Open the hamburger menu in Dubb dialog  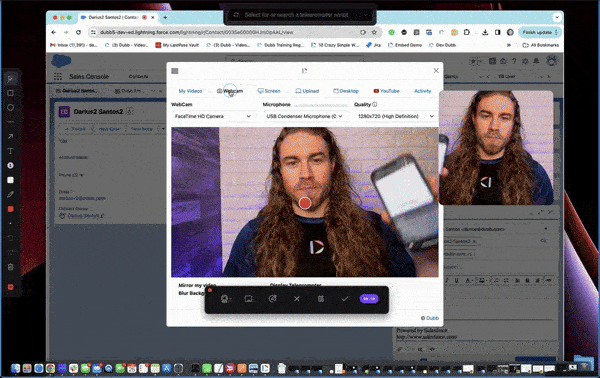175,71
